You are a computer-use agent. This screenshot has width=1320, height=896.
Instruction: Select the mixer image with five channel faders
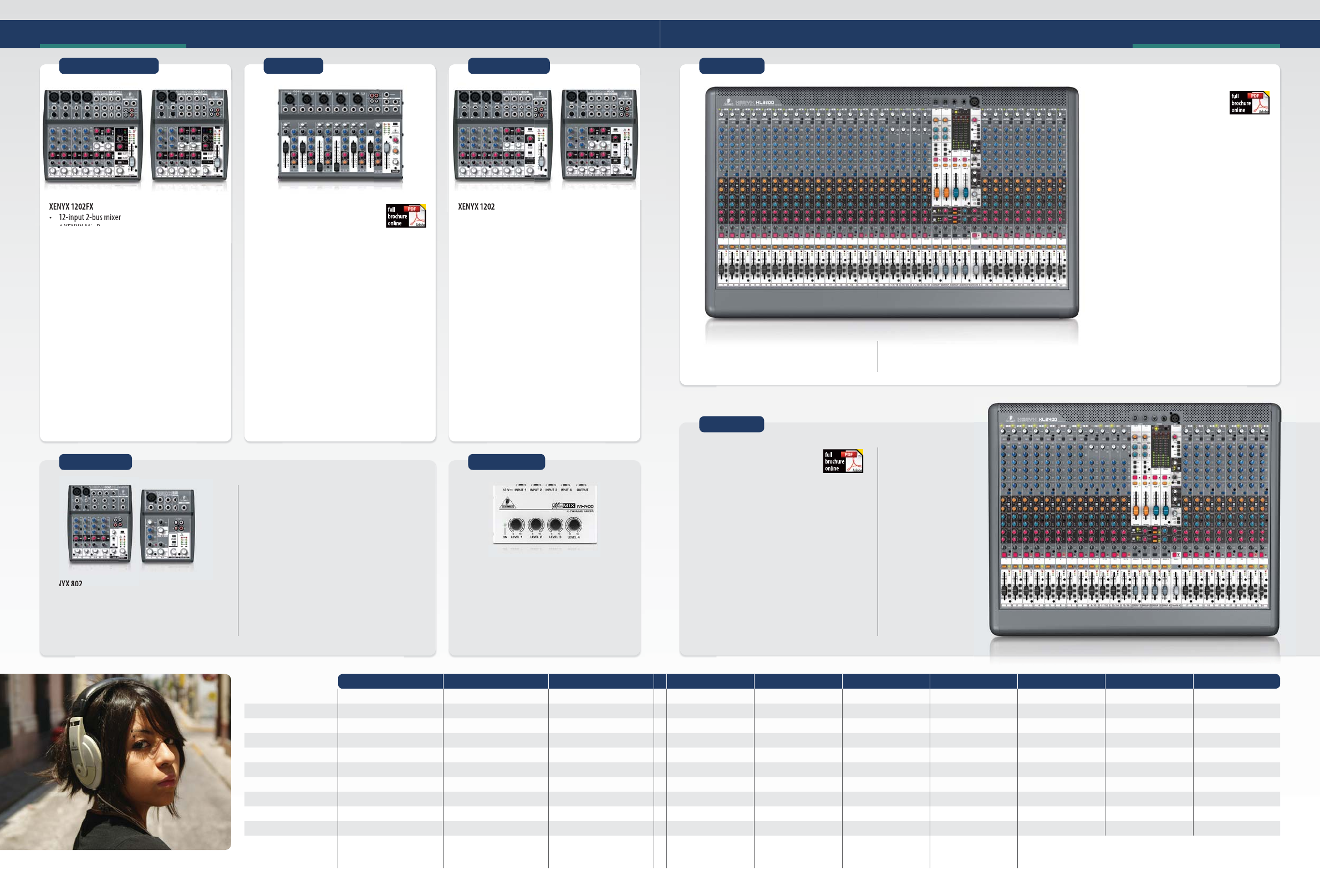pos(340,136)
